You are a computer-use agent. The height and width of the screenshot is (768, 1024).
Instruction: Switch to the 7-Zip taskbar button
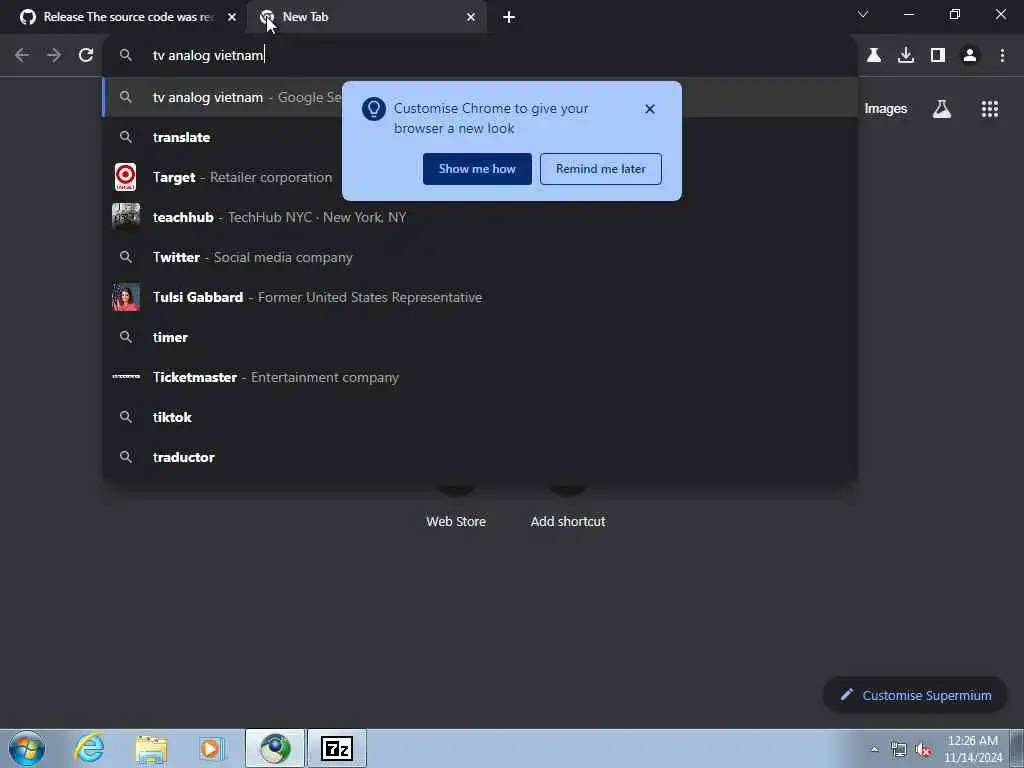(x=337, y=748)
